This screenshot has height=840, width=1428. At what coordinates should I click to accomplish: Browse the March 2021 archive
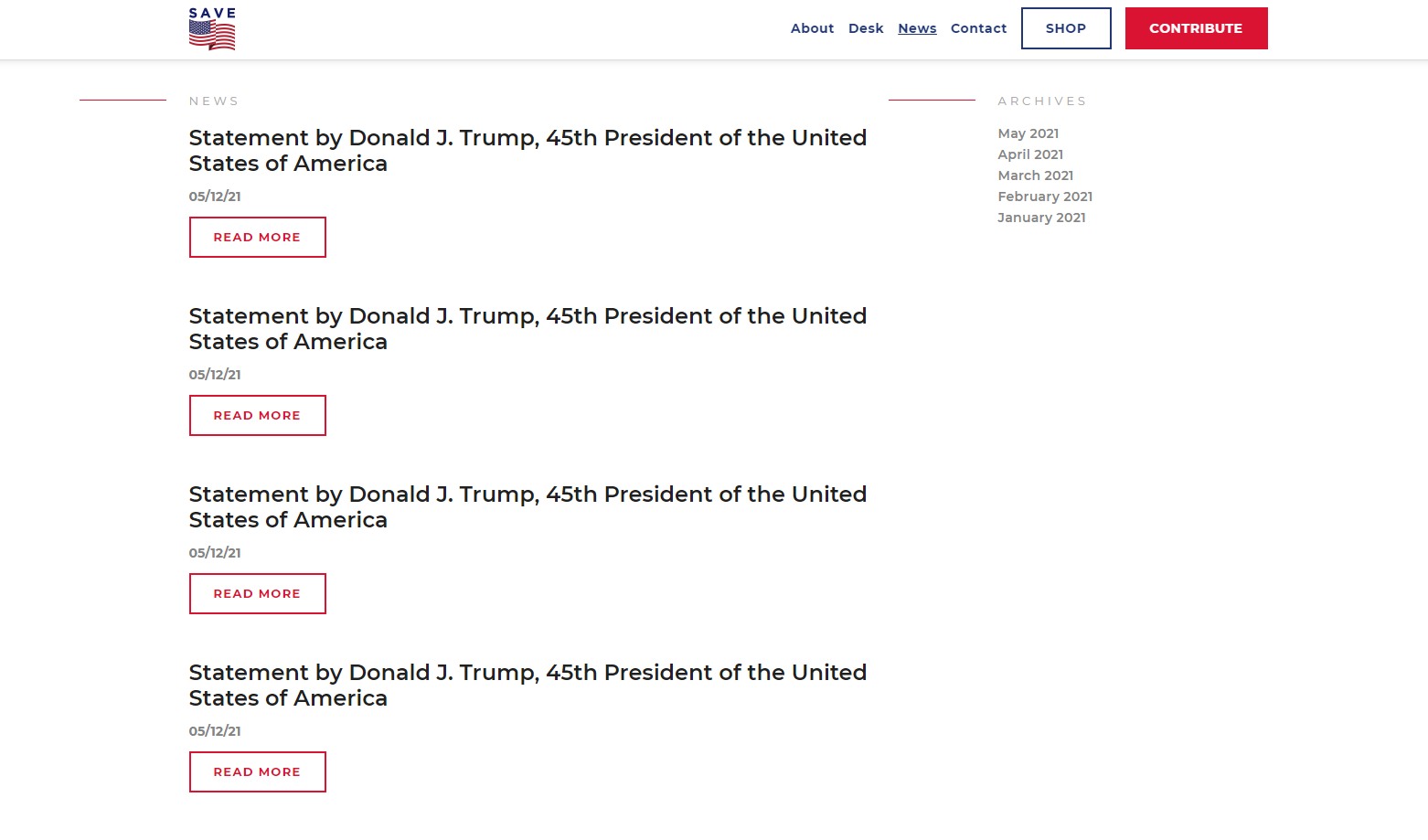click(x=1036, y=175)
